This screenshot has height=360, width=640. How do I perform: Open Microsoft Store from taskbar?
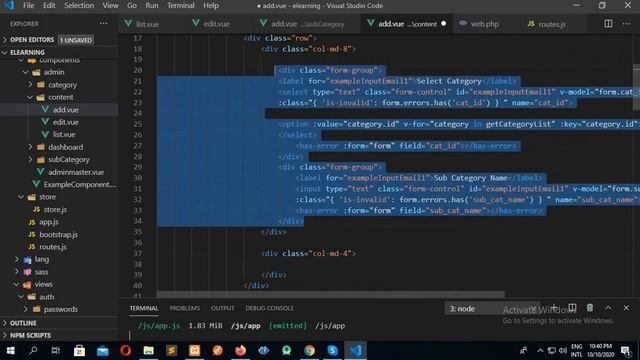coord(79,351)
